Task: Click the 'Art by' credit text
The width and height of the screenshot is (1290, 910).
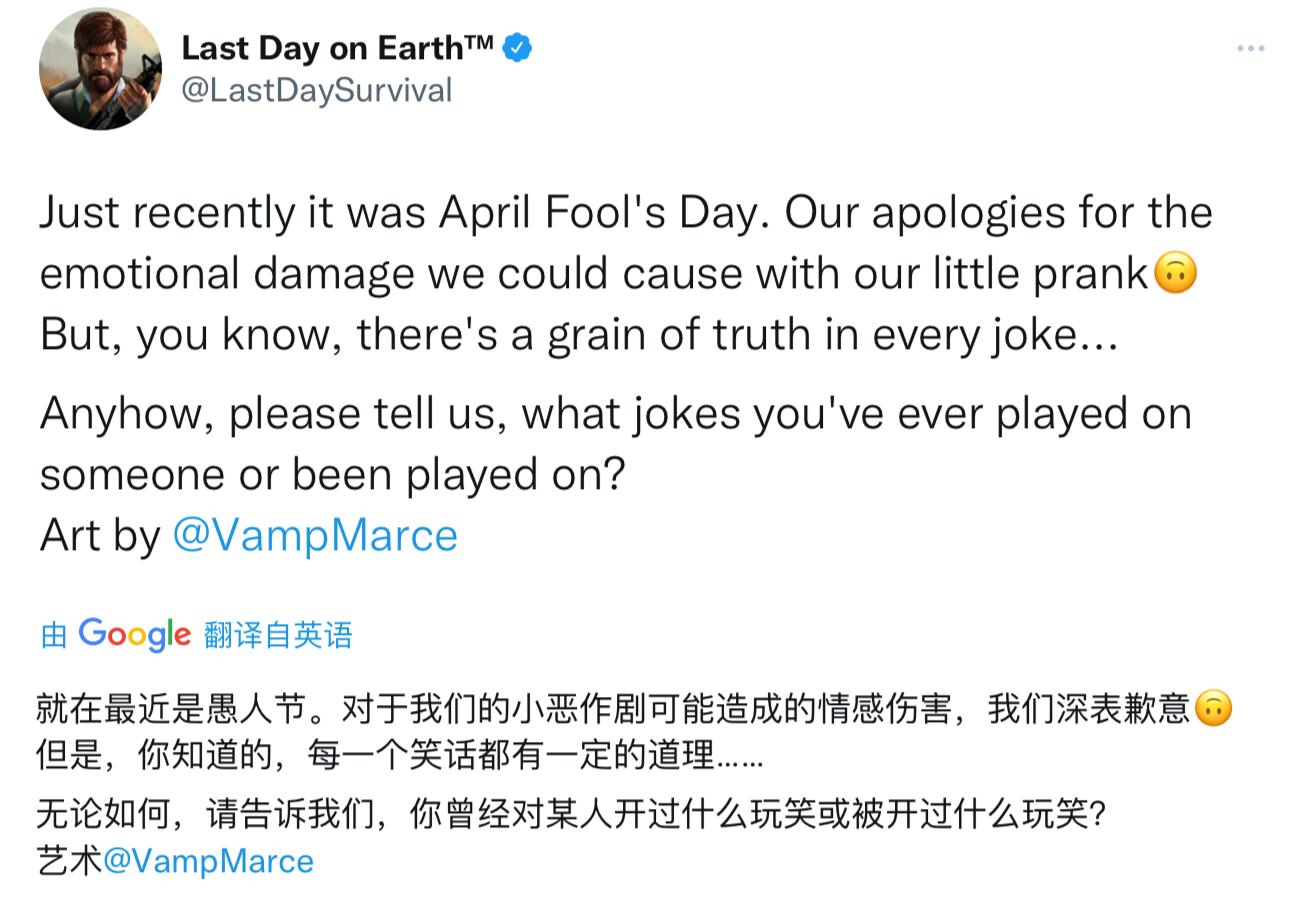Action: pyautogui.click(x=100, y=535)
